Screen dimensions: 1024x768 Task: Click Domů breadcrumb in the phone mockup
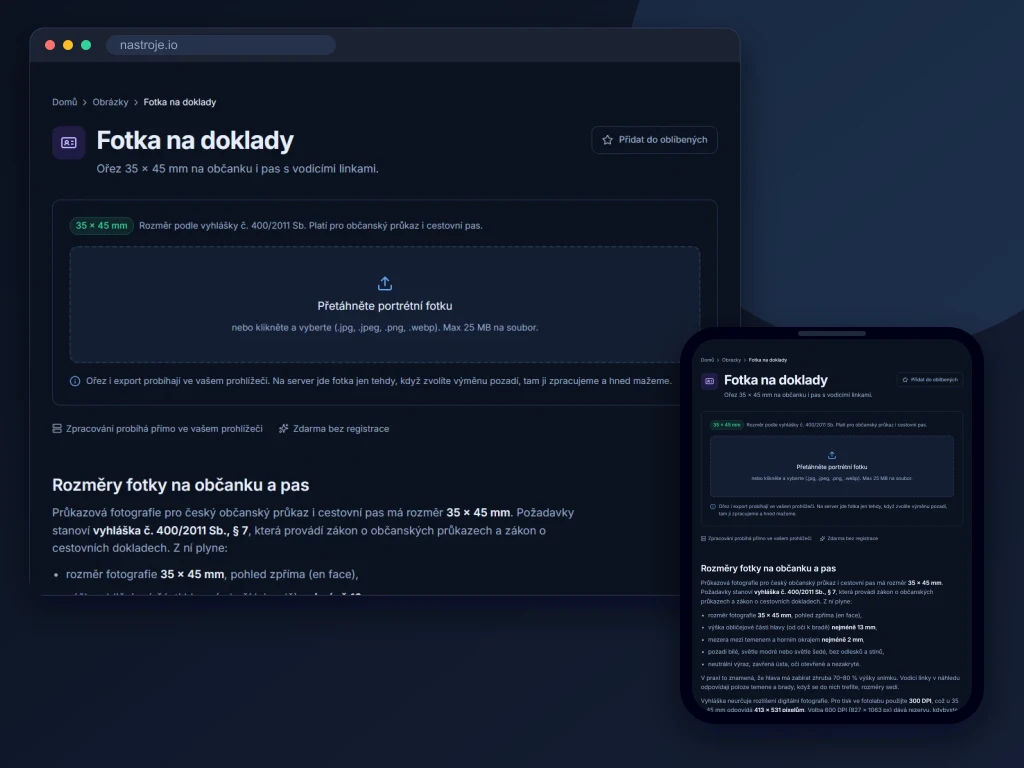point(707,360)
